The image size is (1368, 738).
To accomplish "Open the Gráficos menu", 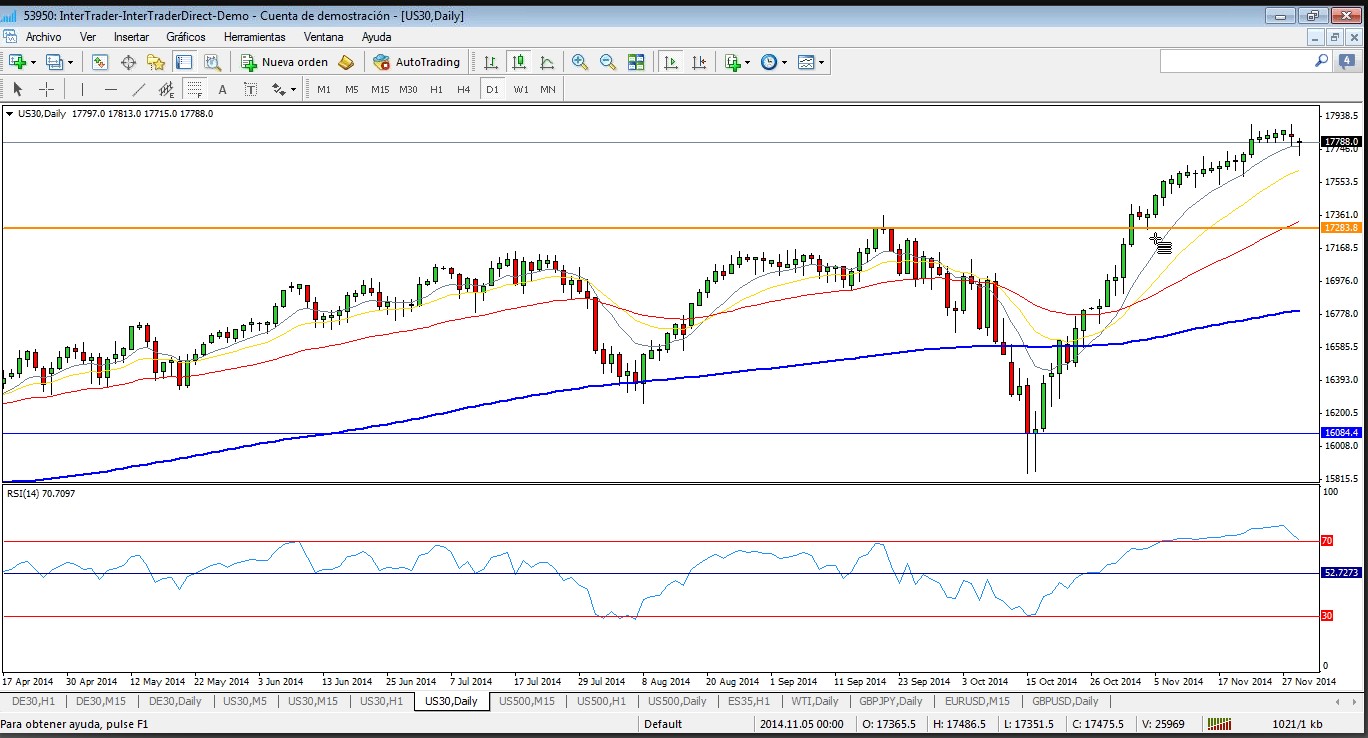I will tap(186, 37).
